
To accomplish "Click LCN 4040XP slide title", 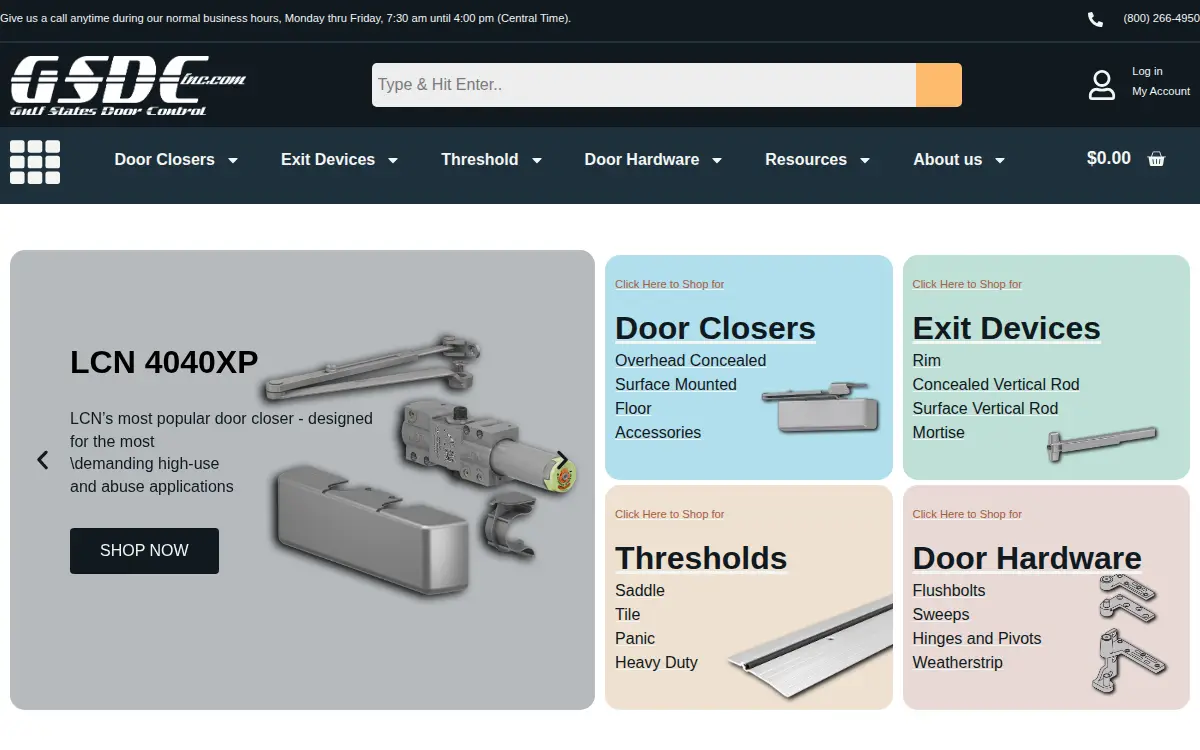I will pos(164,362).
